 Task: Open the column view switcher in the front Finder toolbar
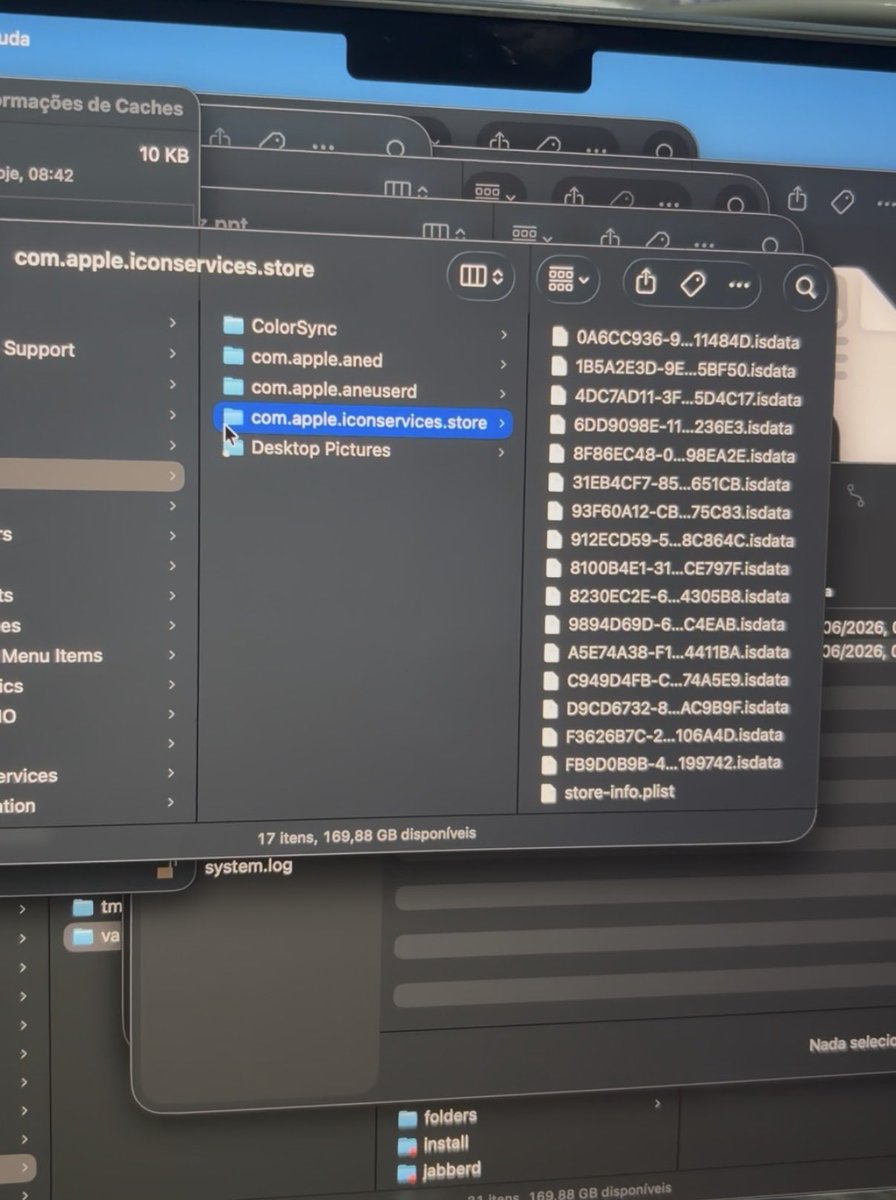point(481,277)
